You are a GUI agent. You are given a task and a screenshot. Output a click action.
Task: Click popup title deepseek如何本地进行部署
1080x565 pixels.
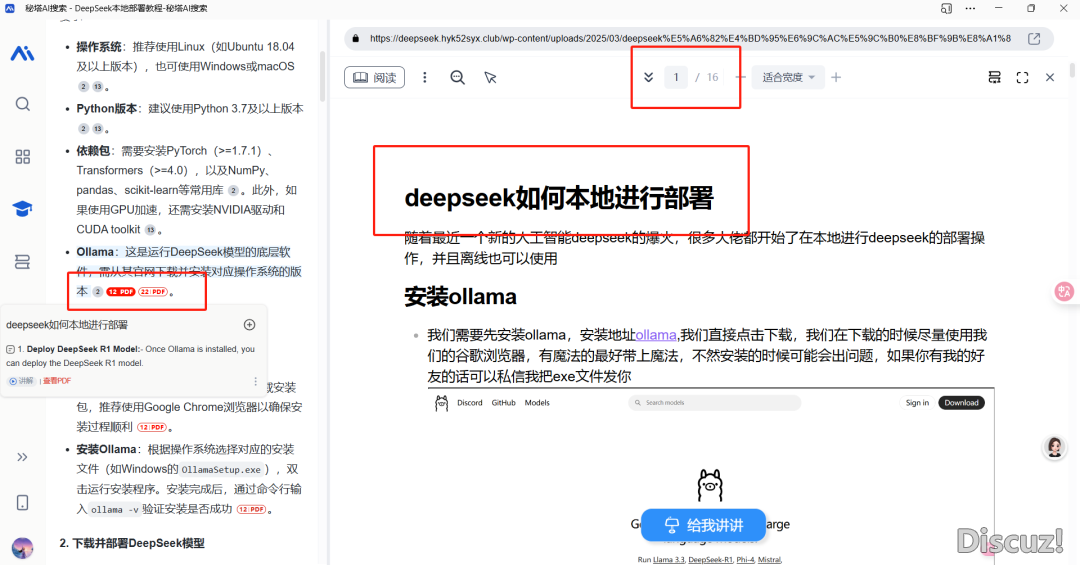click(67, 325)
